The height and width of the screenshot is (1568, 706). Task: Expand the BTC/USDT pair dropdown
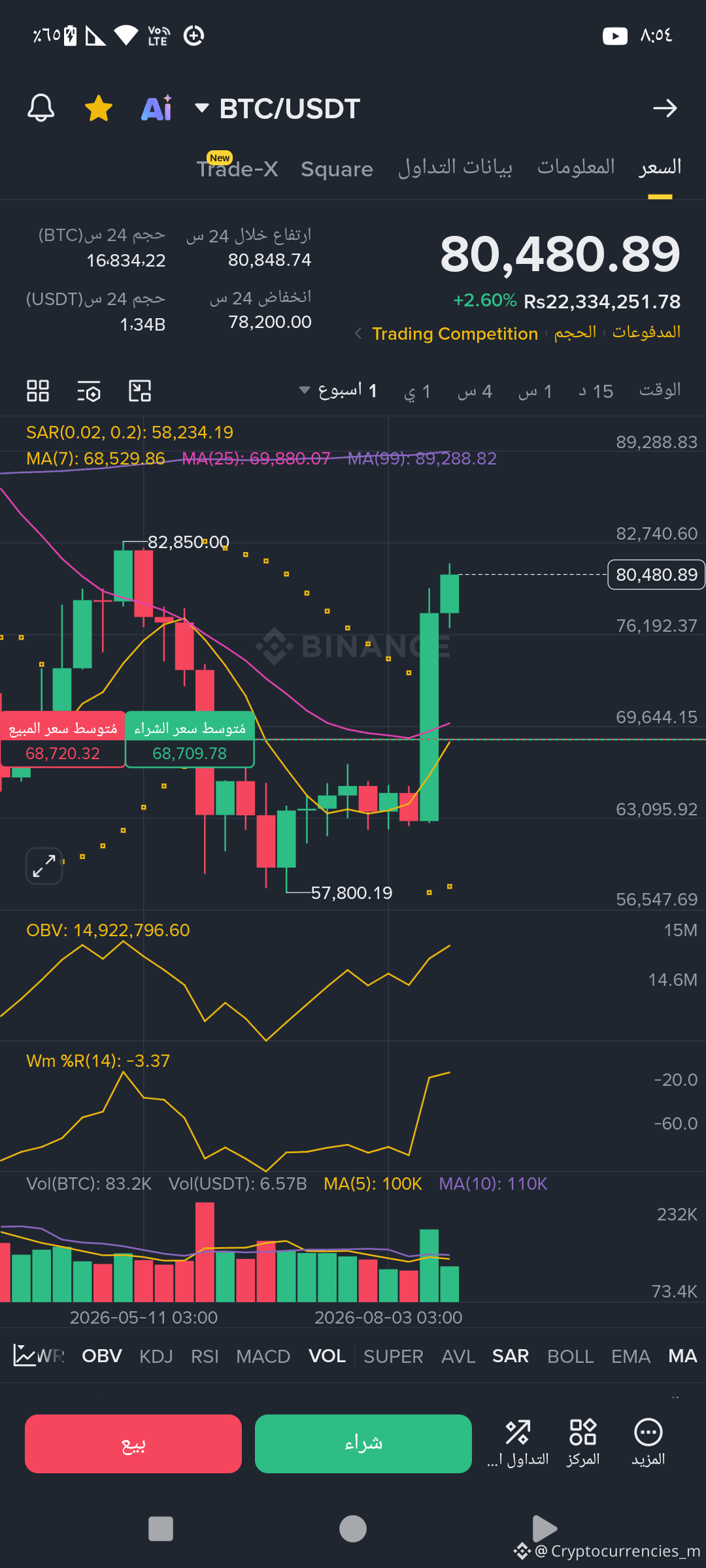click(x=202, y=108)
